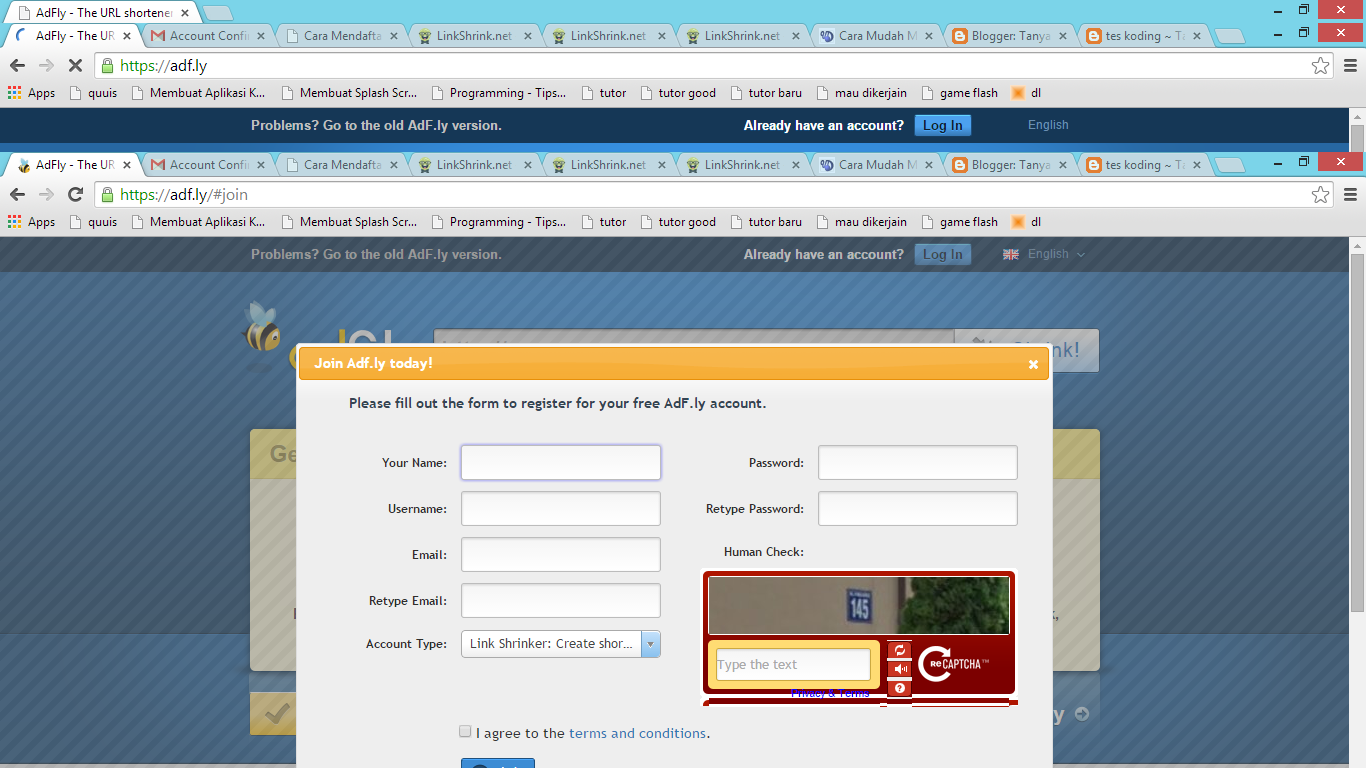Open tutor good bookmark in the adf.ly/#join window
Screen dimensions: 1366x768
677,222
